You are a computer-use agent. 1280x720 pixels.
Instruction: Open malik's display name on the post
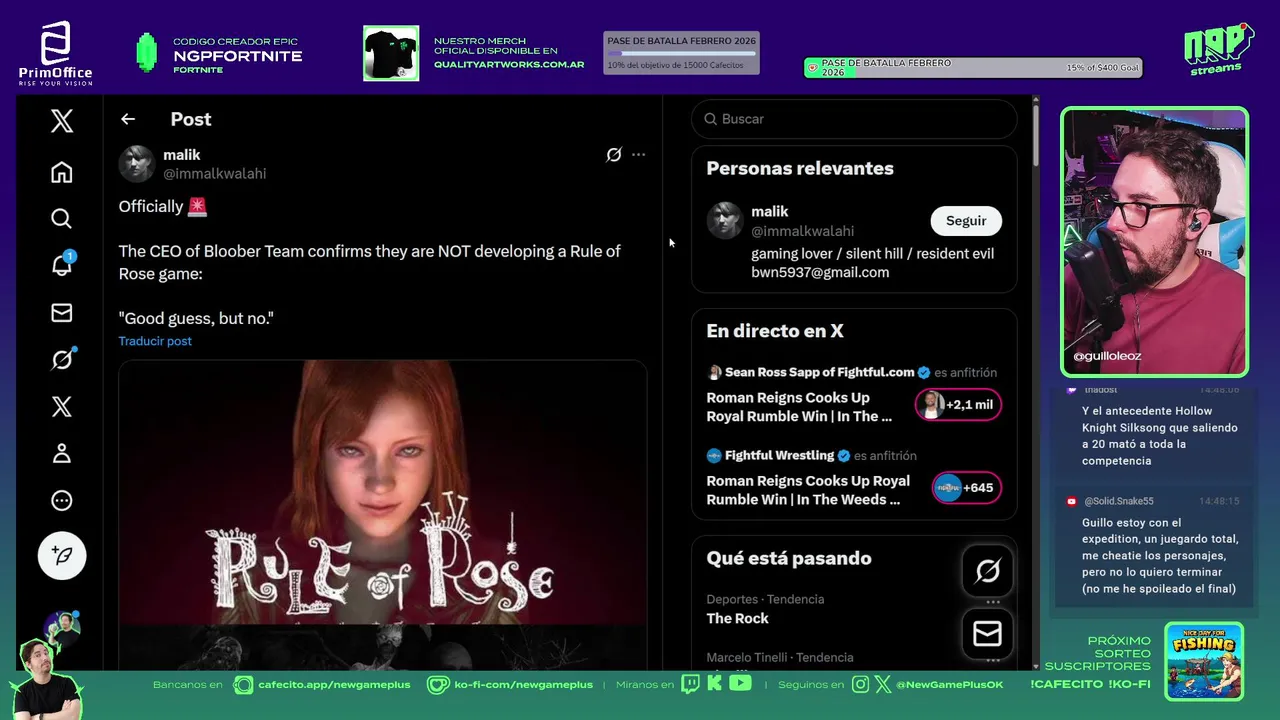[x=182, y=155]
